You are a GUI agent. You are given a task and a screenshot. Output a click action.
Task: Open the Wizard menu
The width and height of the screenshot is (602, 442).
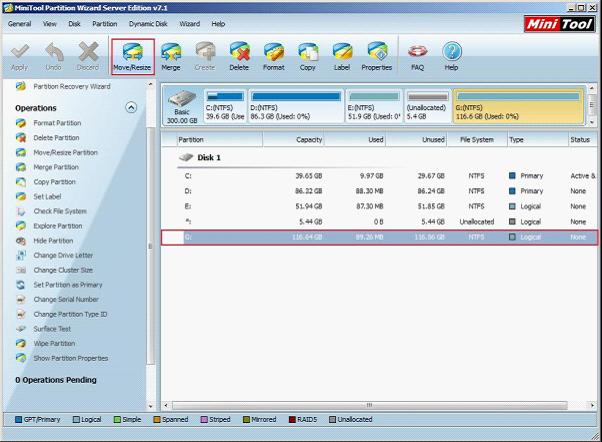tap(190, 24)
